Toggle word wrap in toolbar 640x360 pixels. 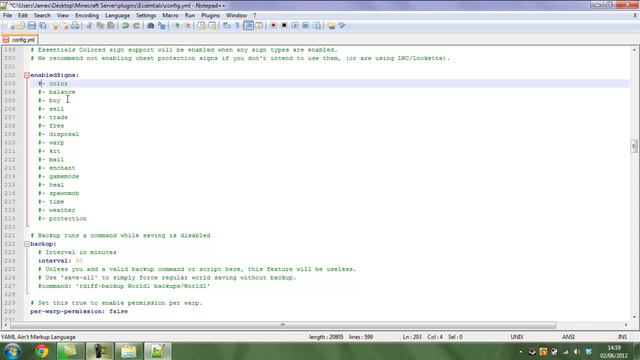(x=227, y=26)
